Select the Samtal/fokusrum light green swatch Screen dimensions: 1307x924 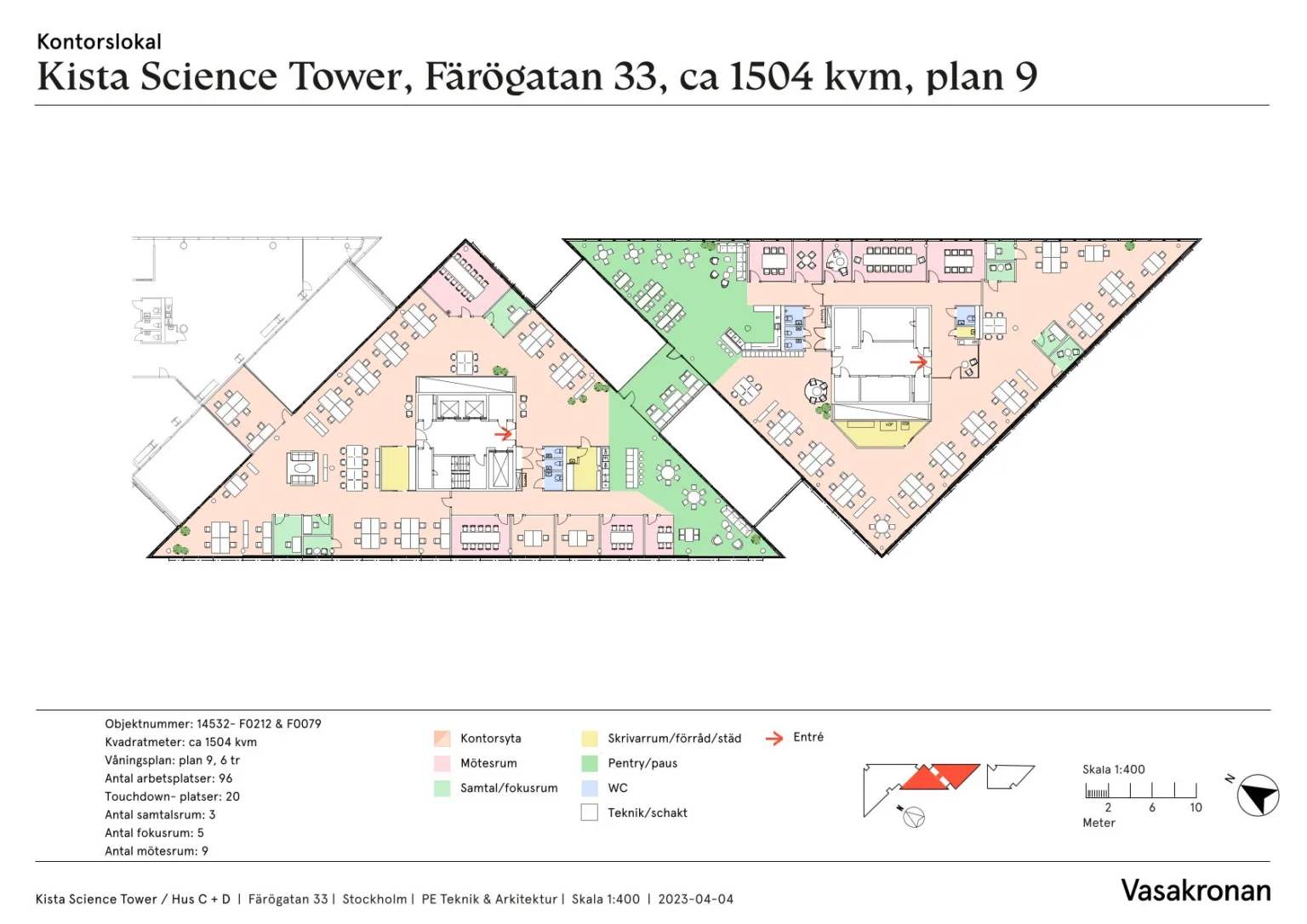[442, 788]
